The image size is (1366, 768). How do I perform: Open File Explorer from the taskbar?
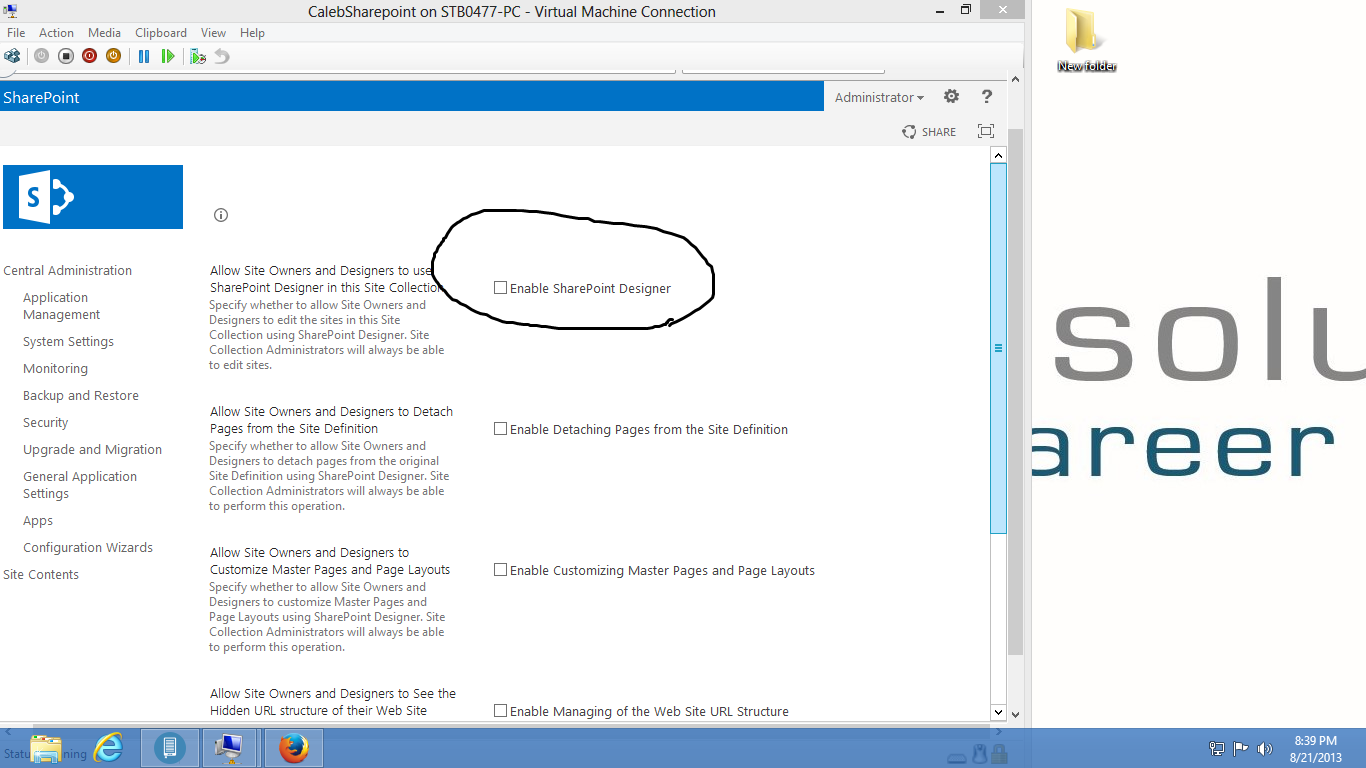coord(46,748)
